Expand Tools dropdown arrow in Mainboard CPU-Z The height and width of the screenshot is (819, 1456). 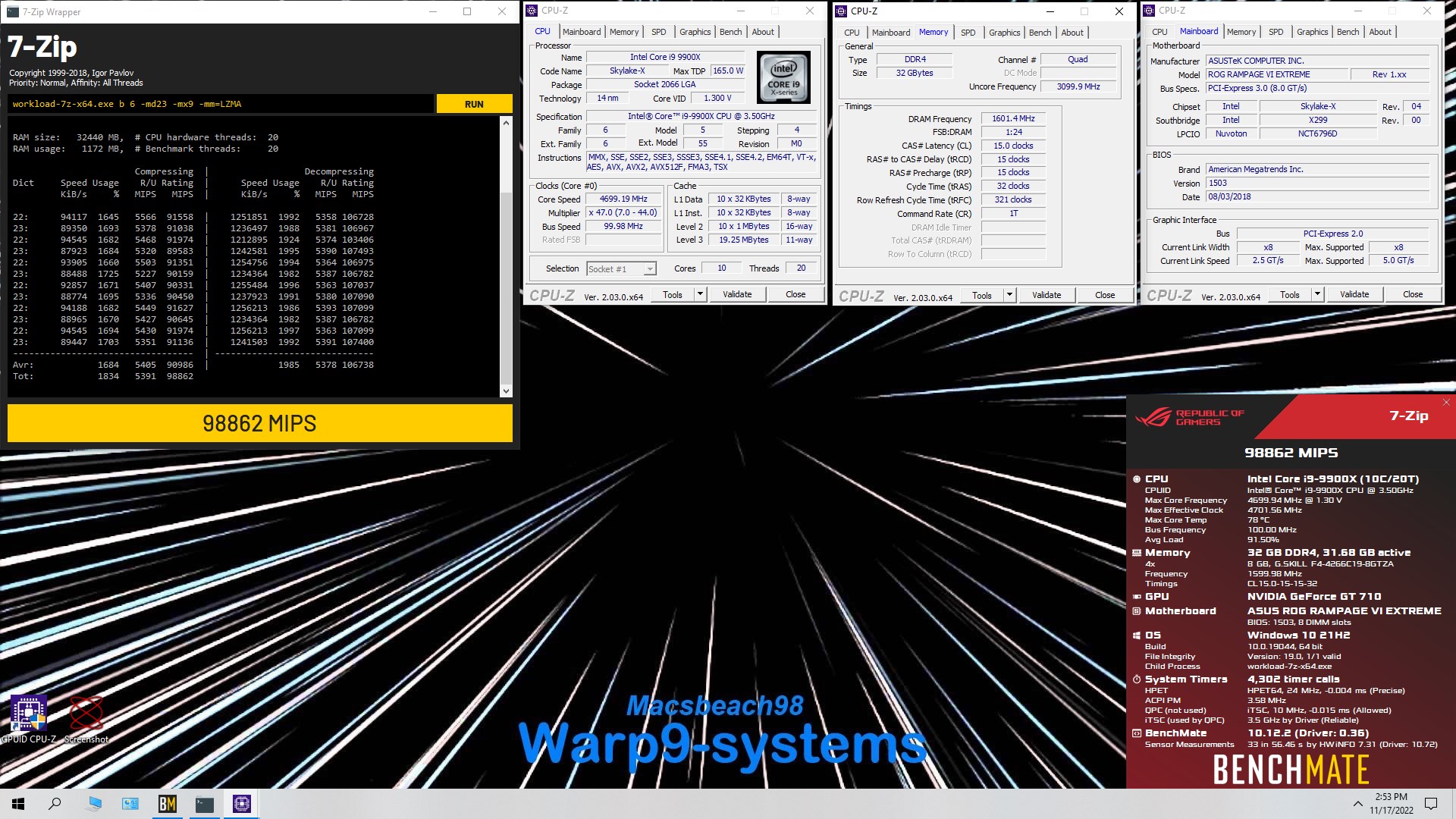(x=1317, y=294)
